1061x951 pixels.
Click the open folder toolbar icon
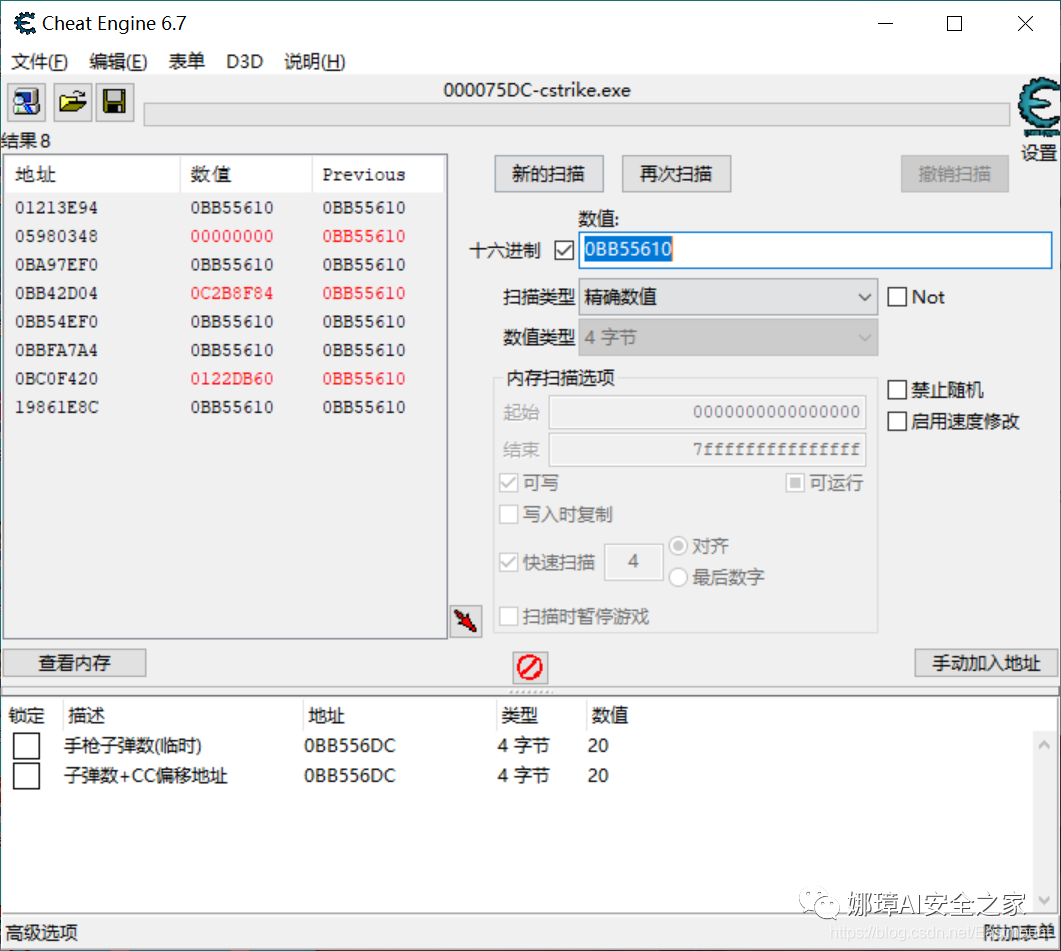(72, 102)
